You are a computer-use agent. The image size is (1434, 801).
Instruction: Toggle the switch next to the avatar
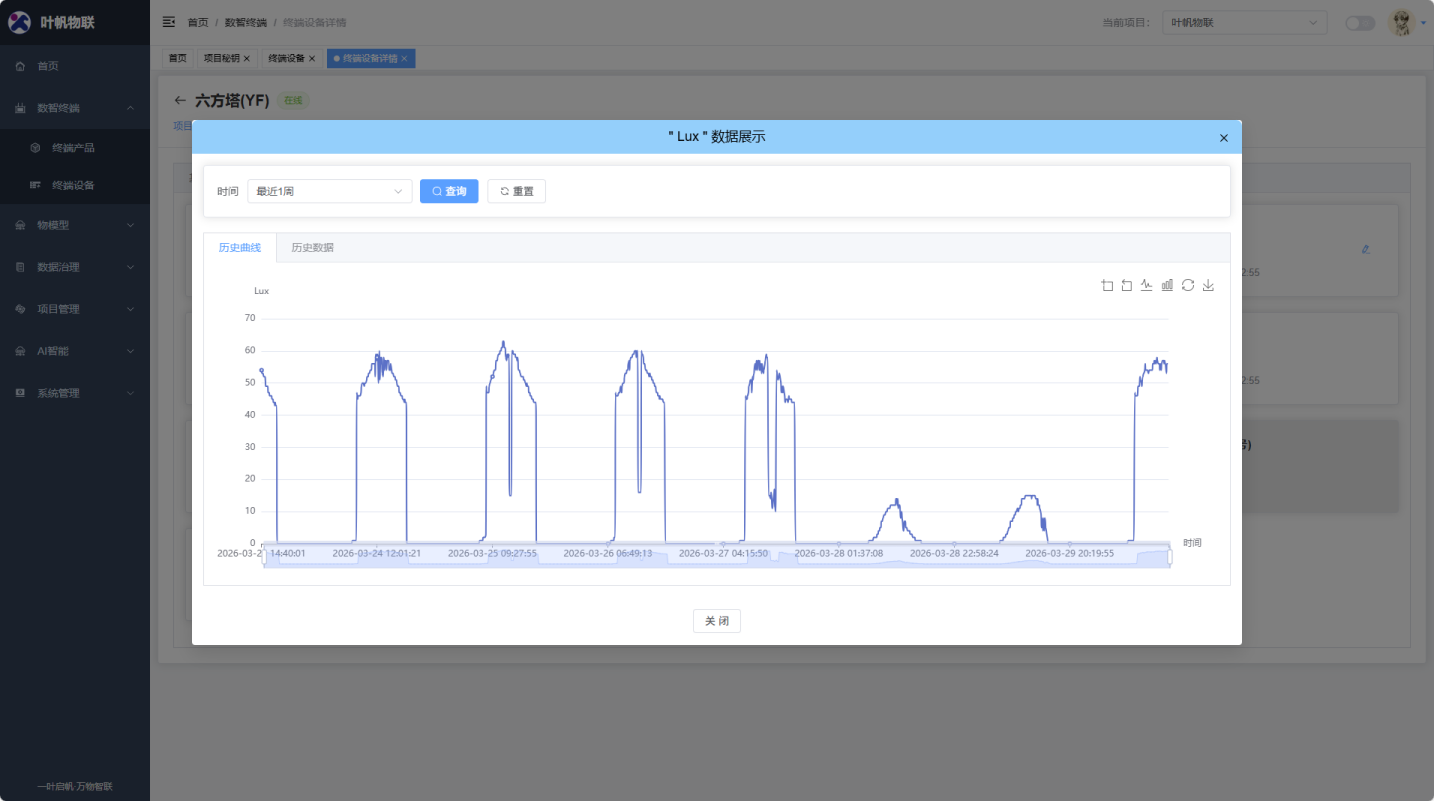tap(1359, 23)
